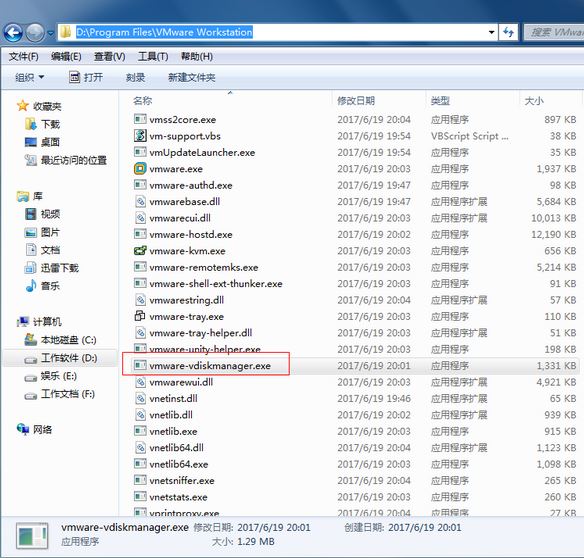
Task: Click the vnetlib64.exe file name
Action: [x=179, y=464]
